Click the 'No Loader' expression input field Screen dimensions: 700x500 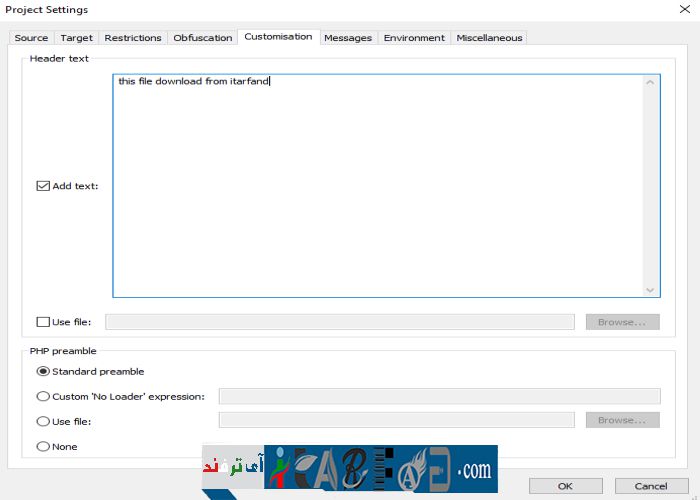tap(439, 396)
